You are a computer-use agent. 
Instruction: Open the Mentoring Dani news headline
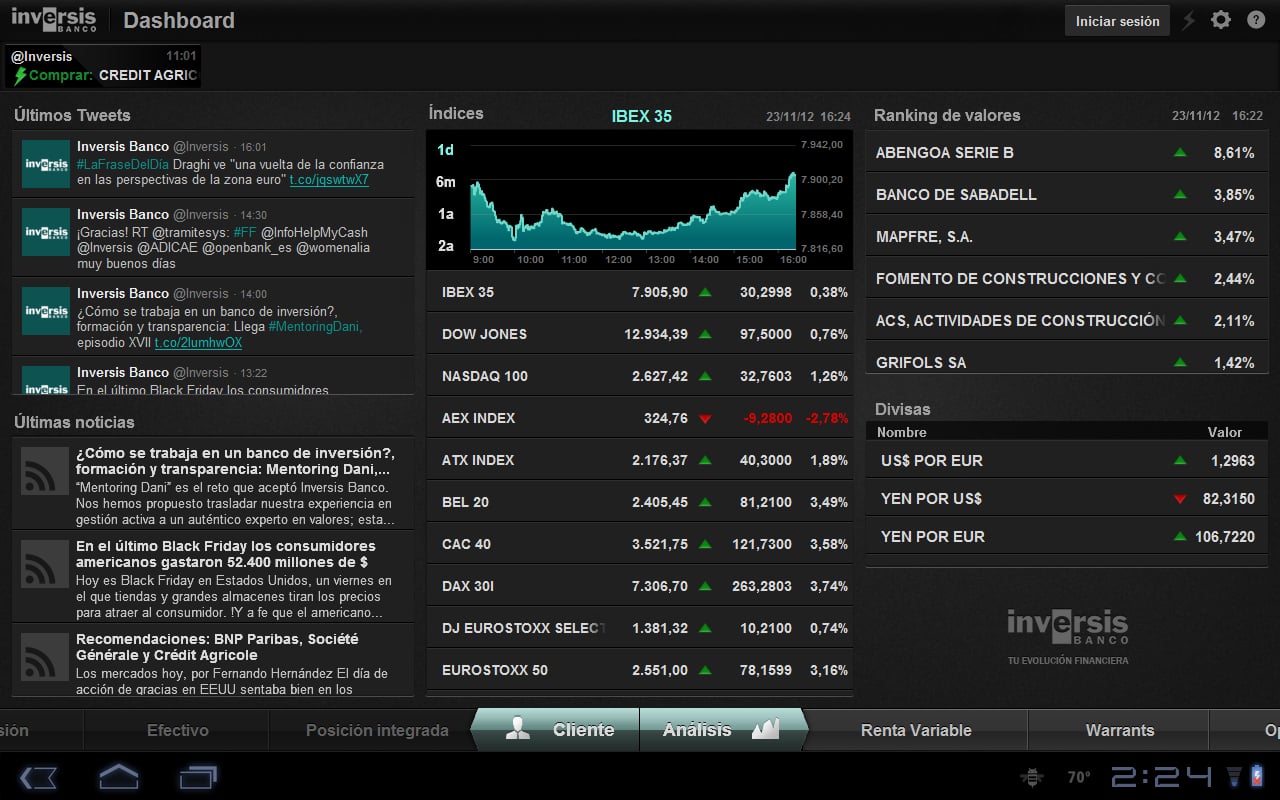tap(235, 461)
